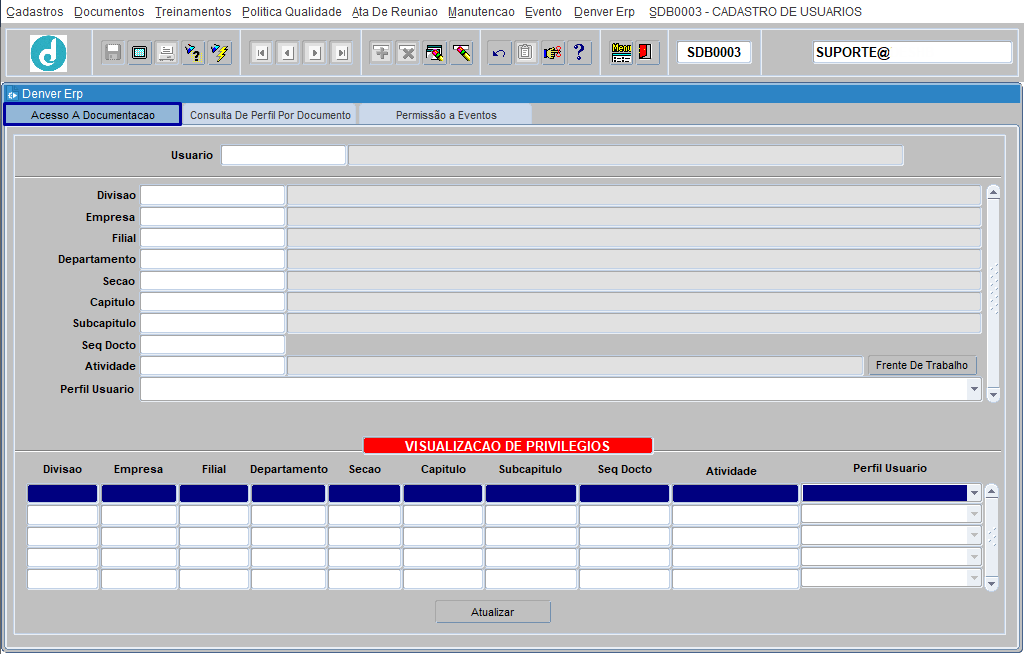Click the Denver 'd' logo icon
Image resolution: width=1024 pixels, height=654 pixels.
pos(48,53)
